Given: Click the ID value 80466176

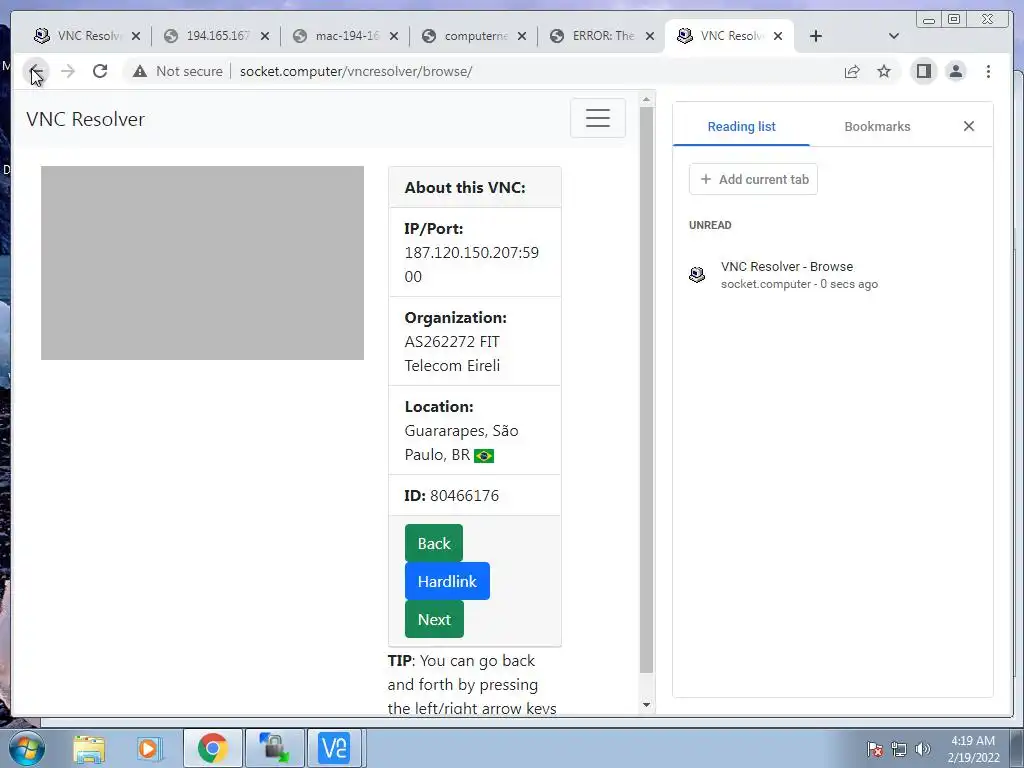Looking at the screenshot, I should [x=464, y=496].
